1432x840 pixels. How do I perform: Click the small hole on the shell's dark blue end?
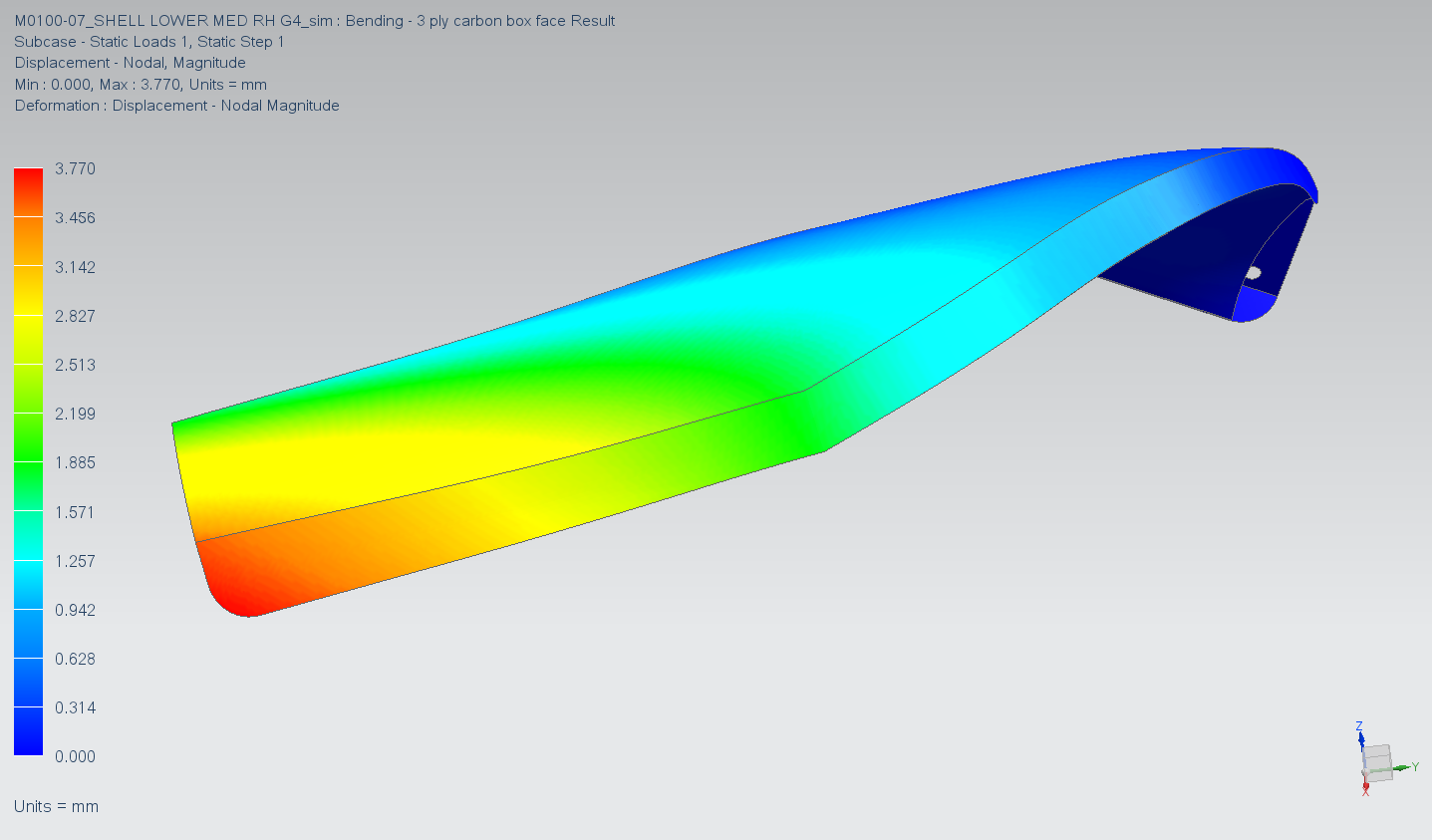click(x=1254, y=273)
